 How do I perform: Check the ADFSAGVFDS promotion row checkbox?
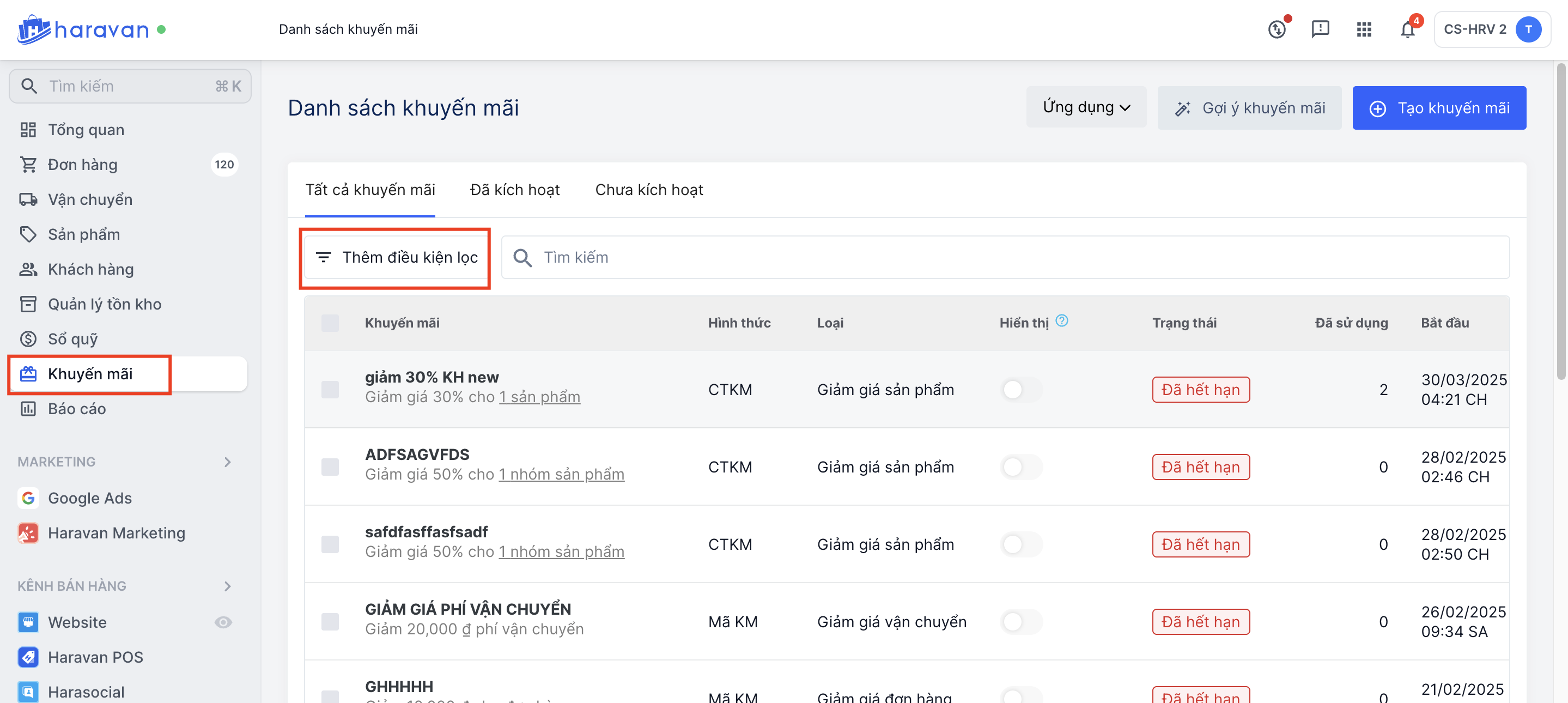(x=330, y=467)
